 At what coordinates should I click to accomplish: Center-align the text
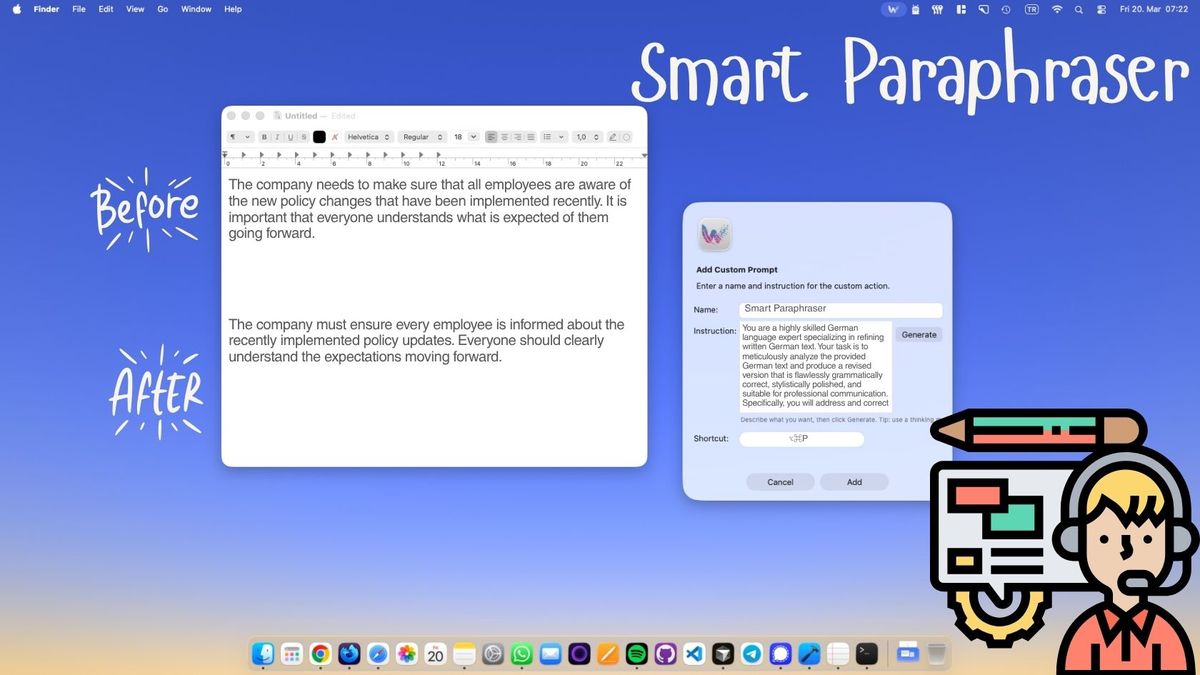click(505, 137)
